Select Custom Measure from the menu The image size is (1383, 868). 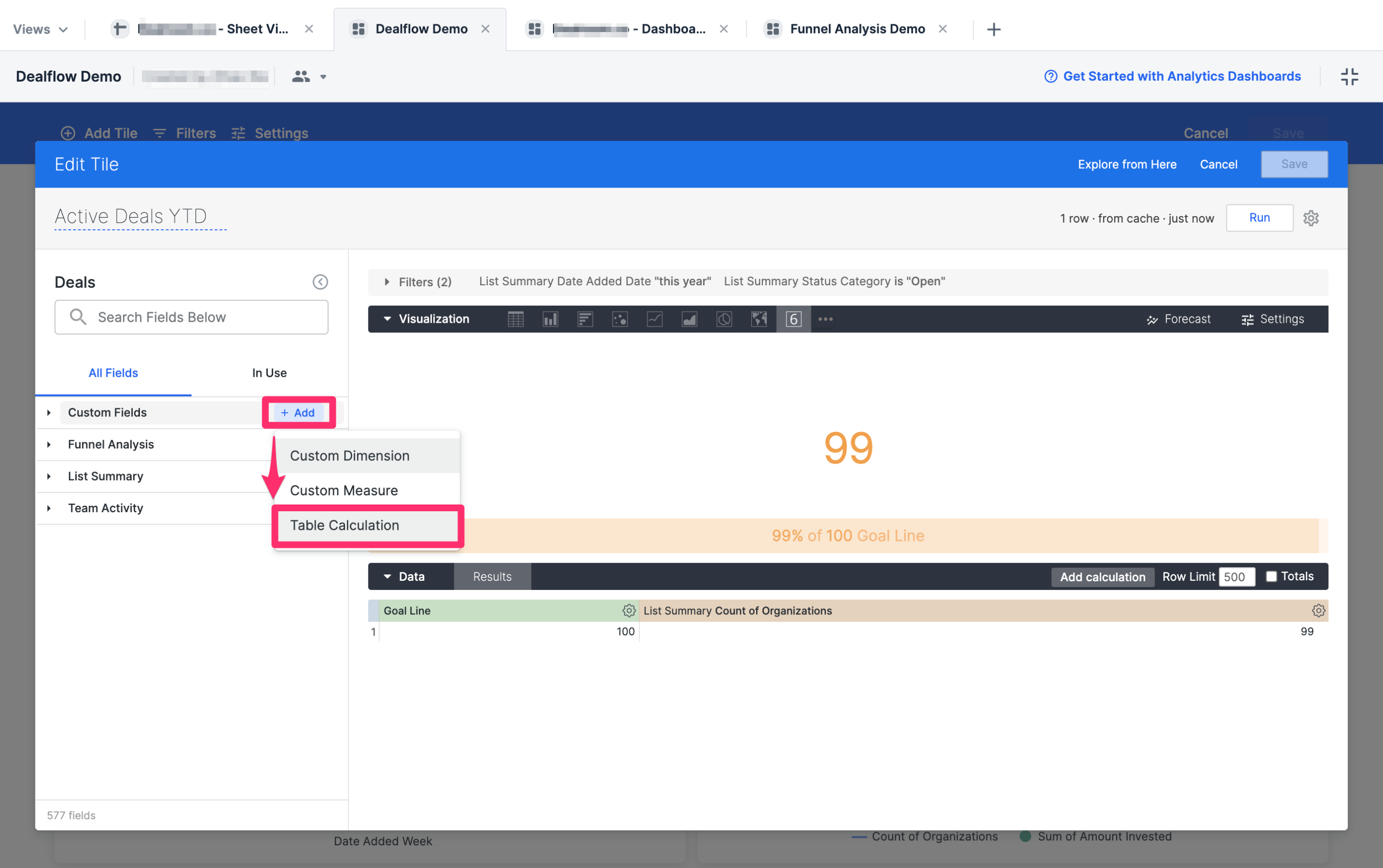point(344,490)
